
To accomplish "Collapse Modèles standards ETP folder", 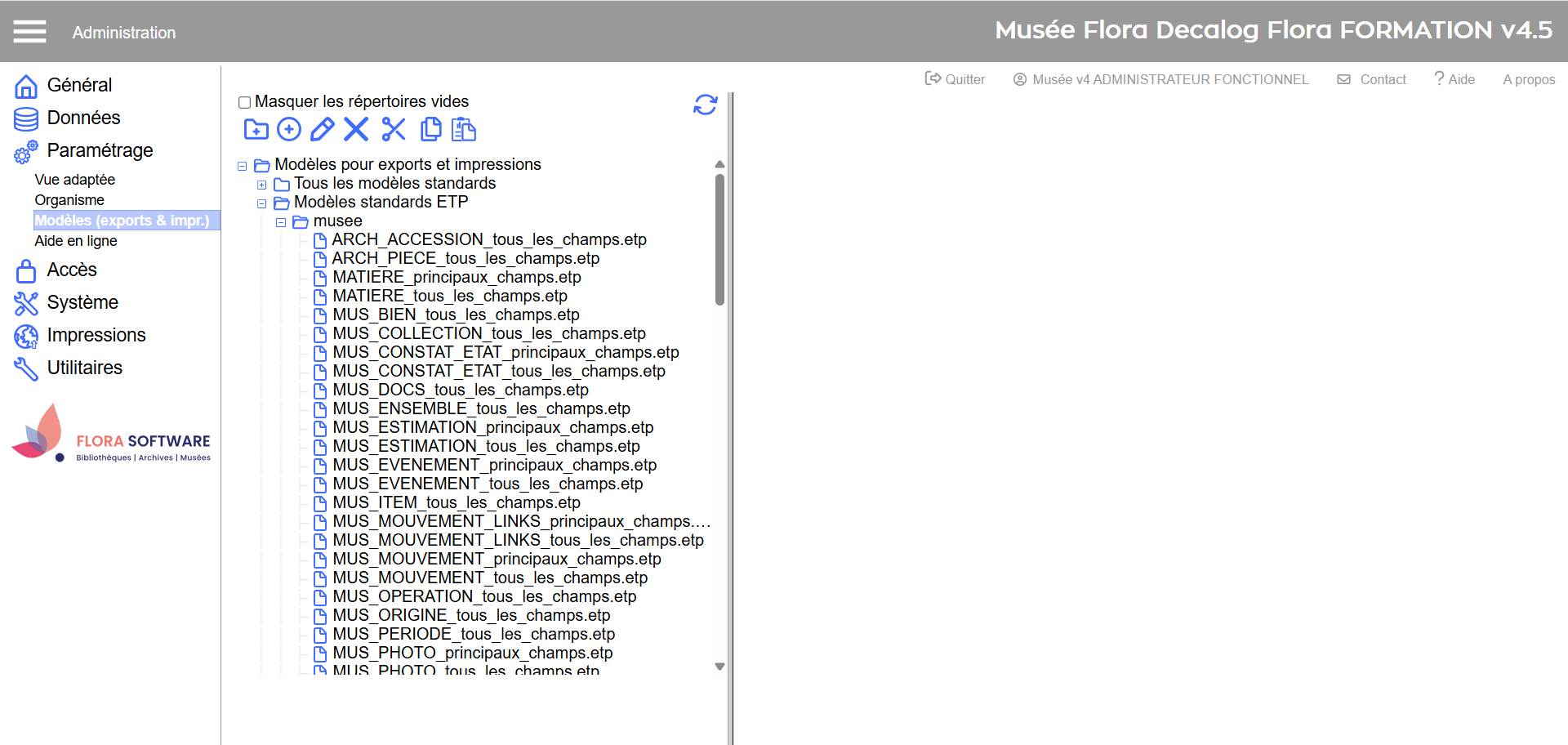I will pos(262,203).
